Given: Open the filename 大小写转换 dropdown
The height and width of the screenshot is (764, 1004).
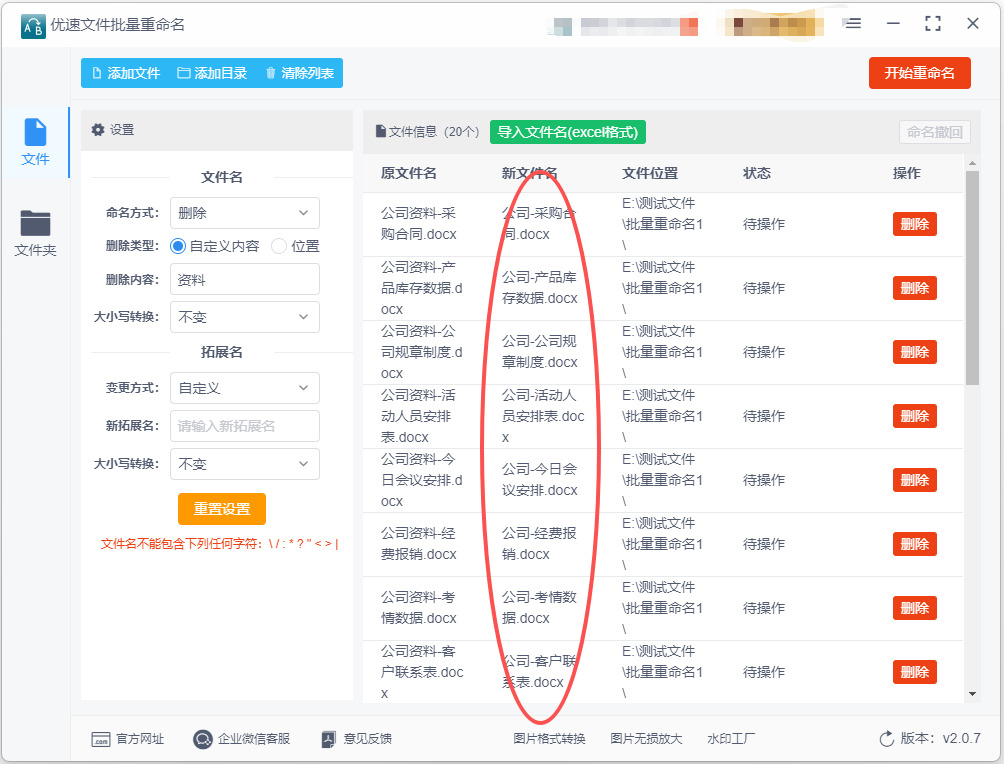Looking at the screenshot, I should point(245,317).
